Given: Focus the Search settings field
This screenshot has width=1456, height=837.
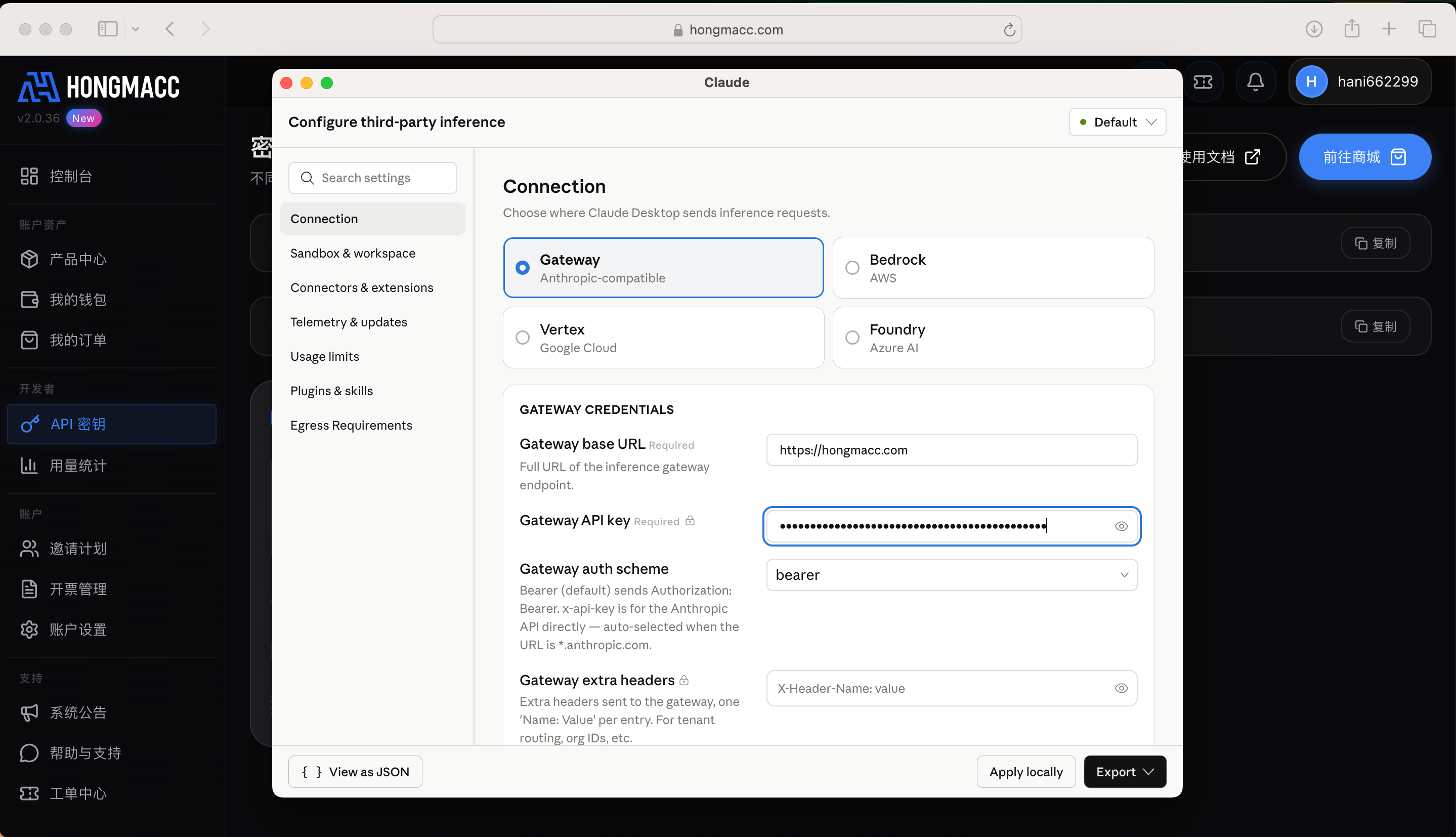Looking at the screenshot, I should click(372, 178).
